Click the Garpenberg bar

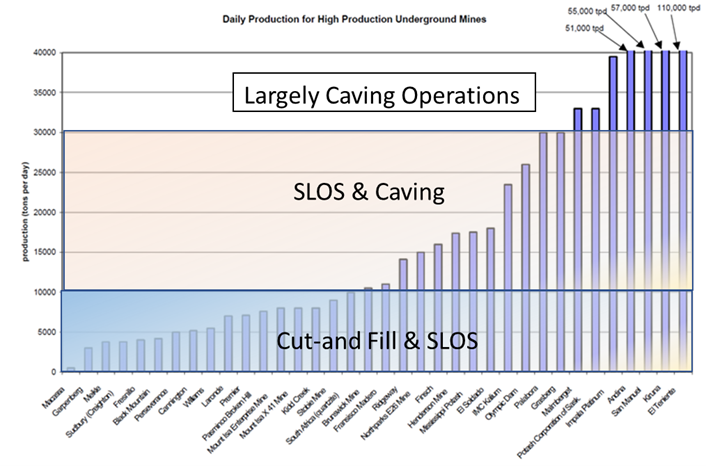point(88,360)
